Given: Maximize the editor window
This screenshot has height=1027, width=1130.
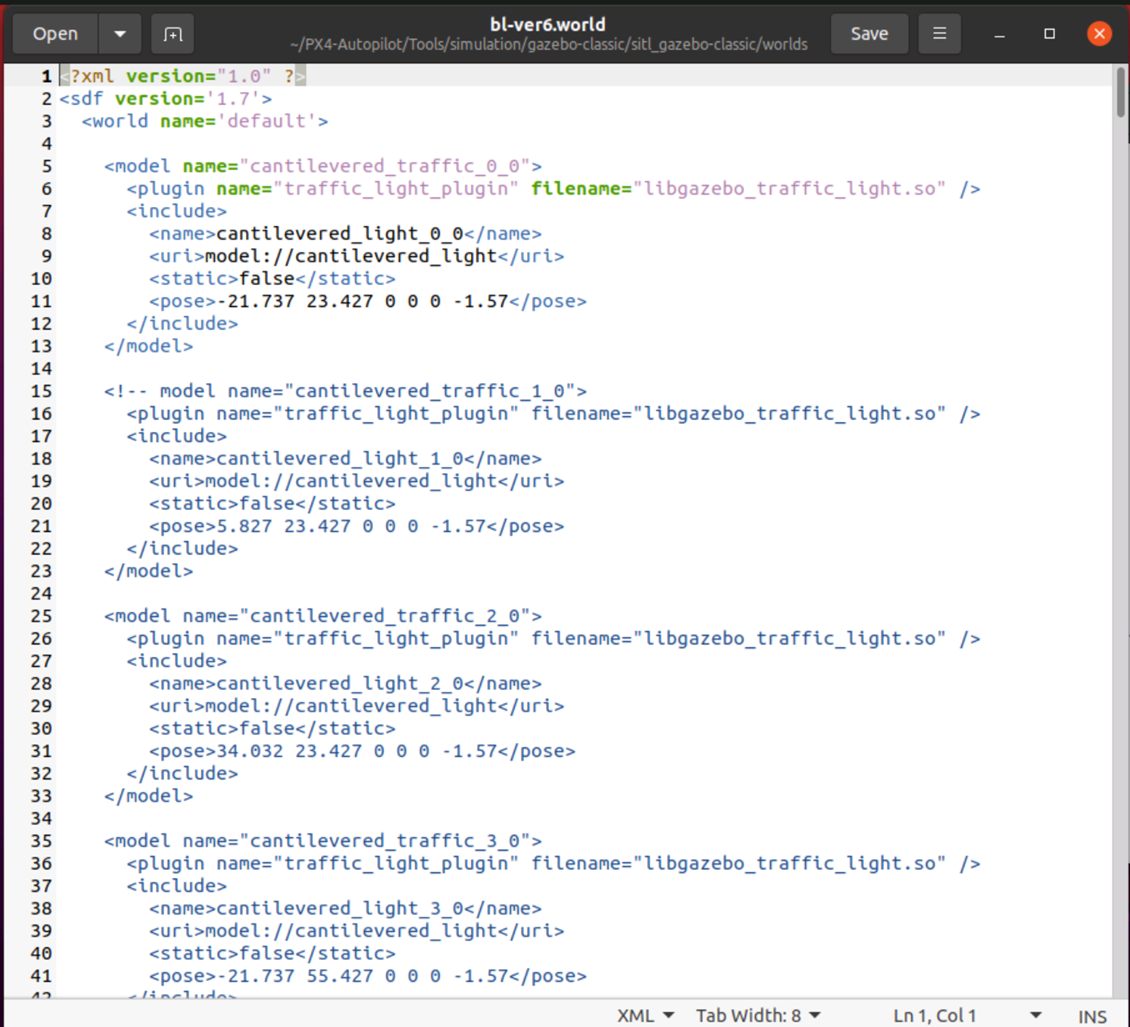Looking at the screenshot, I should point(1049,34).
